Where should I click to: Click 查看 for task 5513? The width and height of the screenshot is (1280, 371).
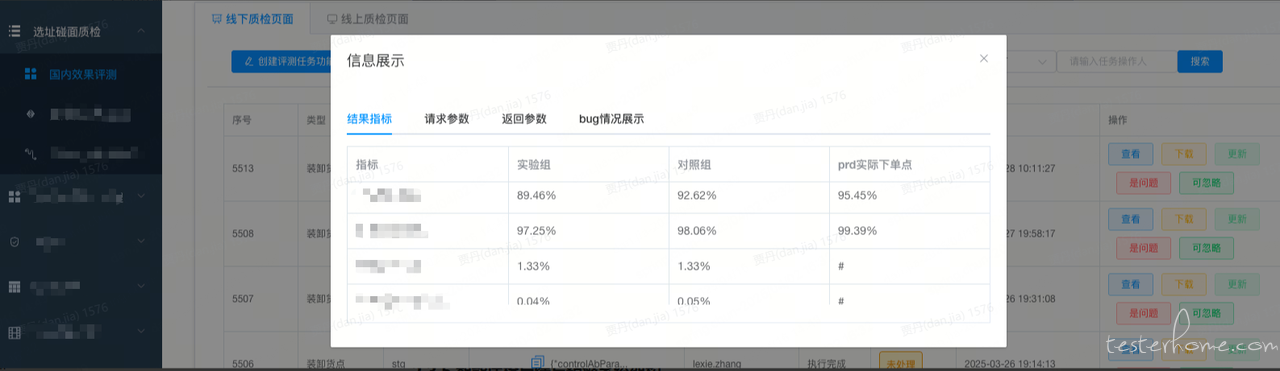click(x=1131, y=155)
